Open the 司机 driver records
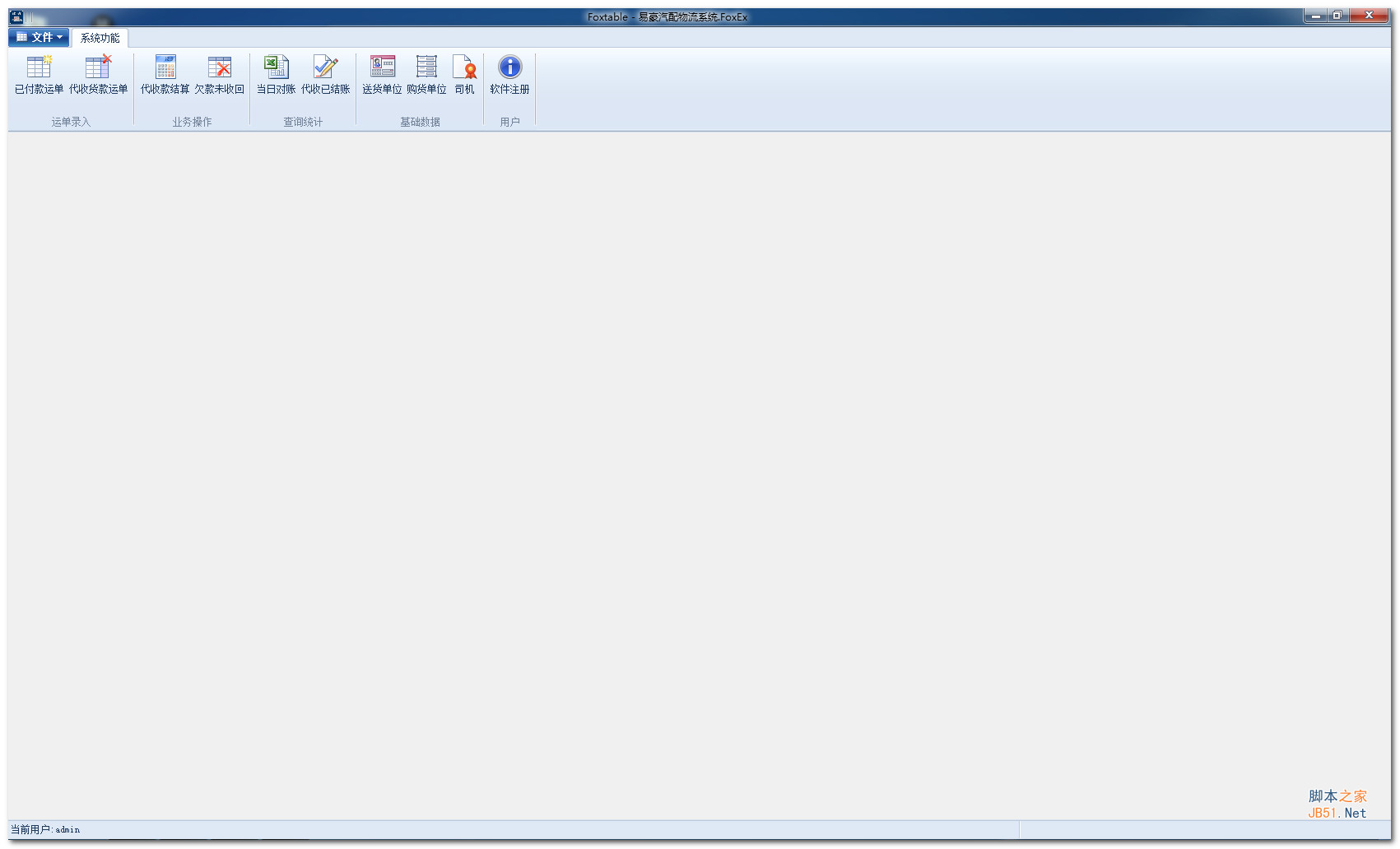This screenshot has height=849, width=1400. 464,75
